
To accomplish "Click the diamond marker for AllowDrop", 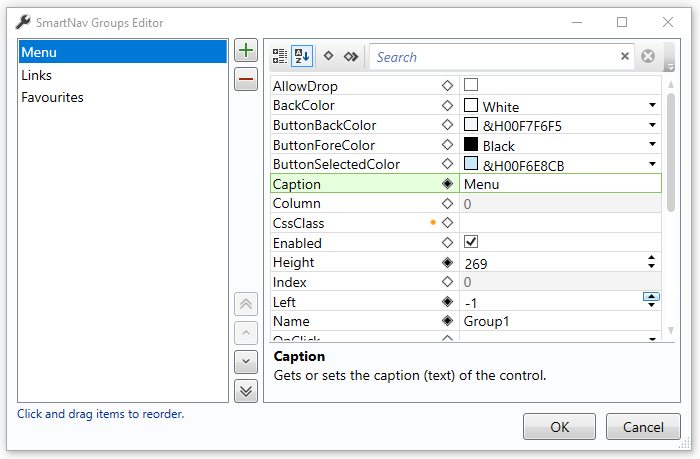I will click(447, 85).
